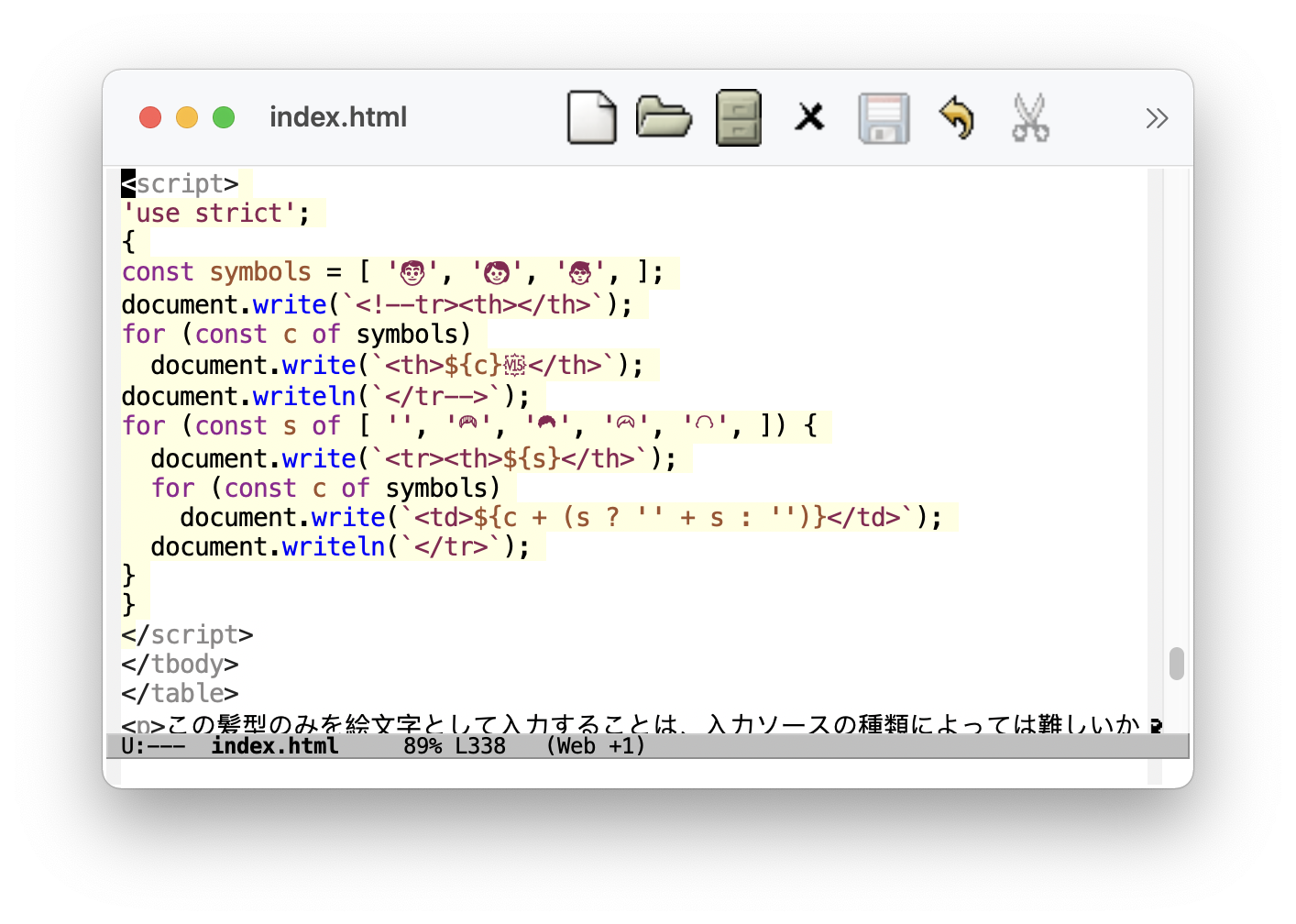Click the New File toolbar icon
The height and width of the screenshot is (924, 1296).
[x=591, y=117]
